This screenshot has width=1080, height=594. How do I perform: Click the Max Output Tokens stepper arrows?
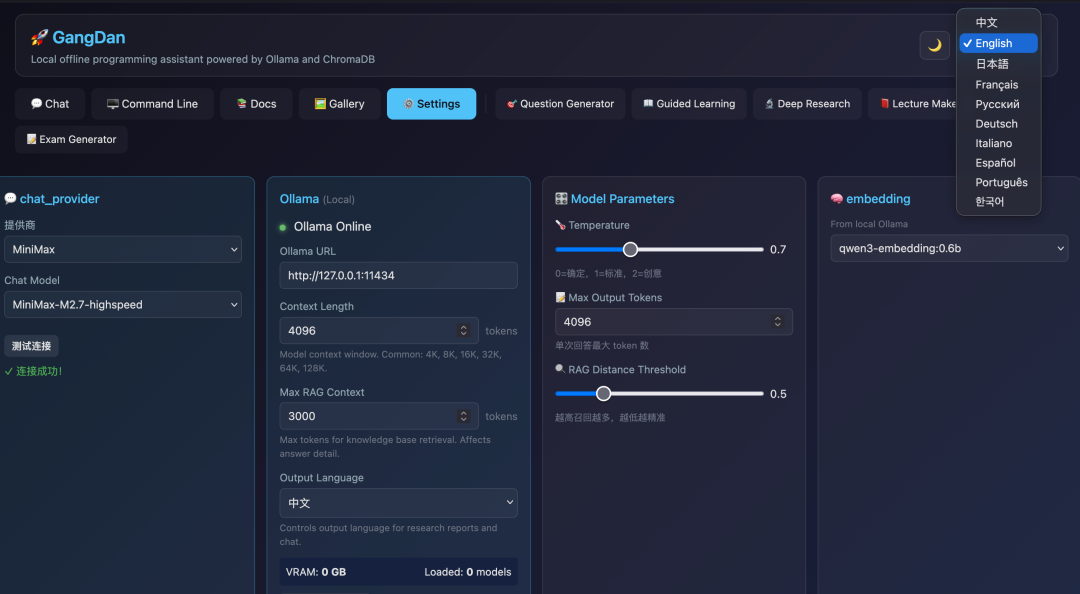778,322
